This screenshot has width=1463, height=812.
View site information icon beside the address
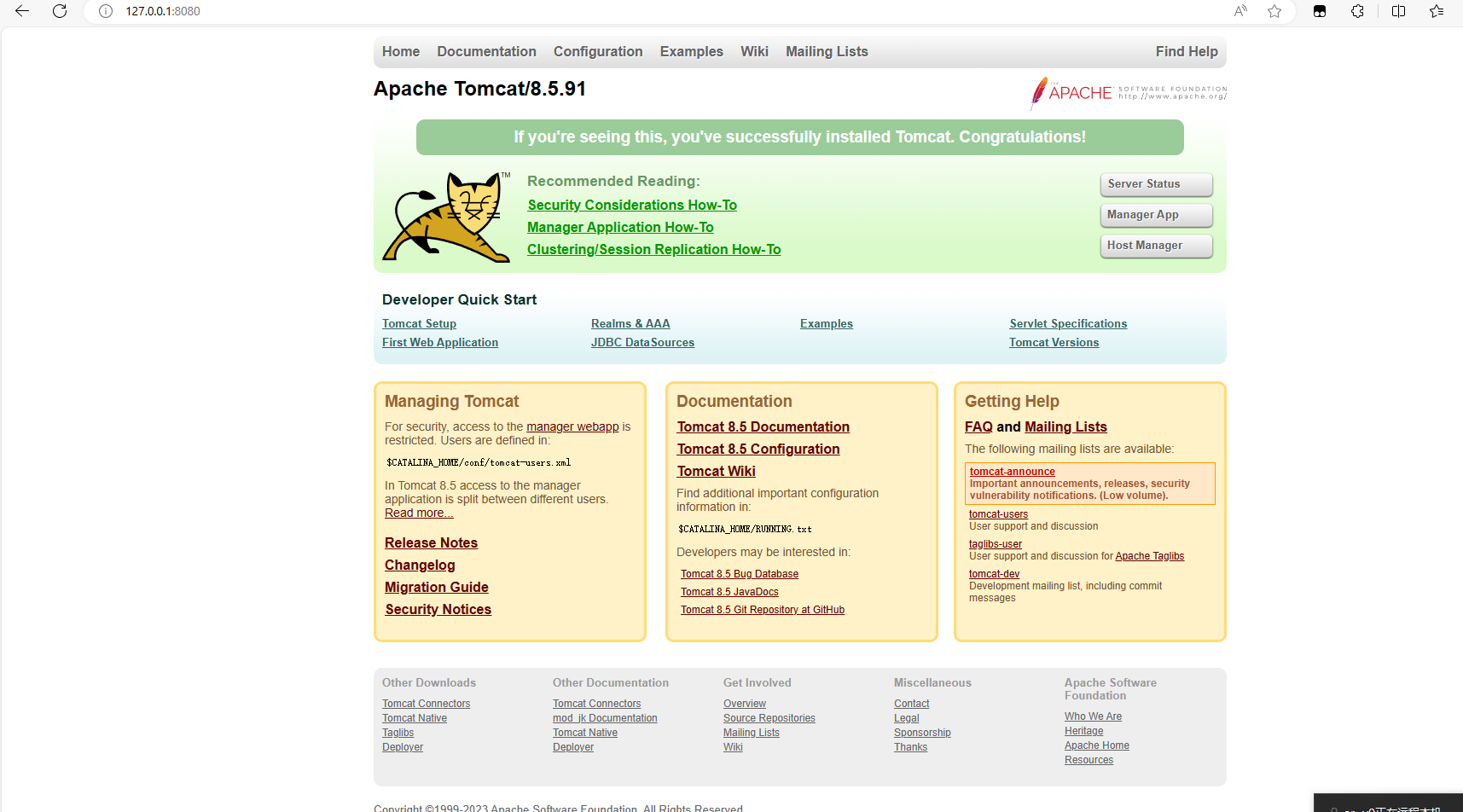106,11
